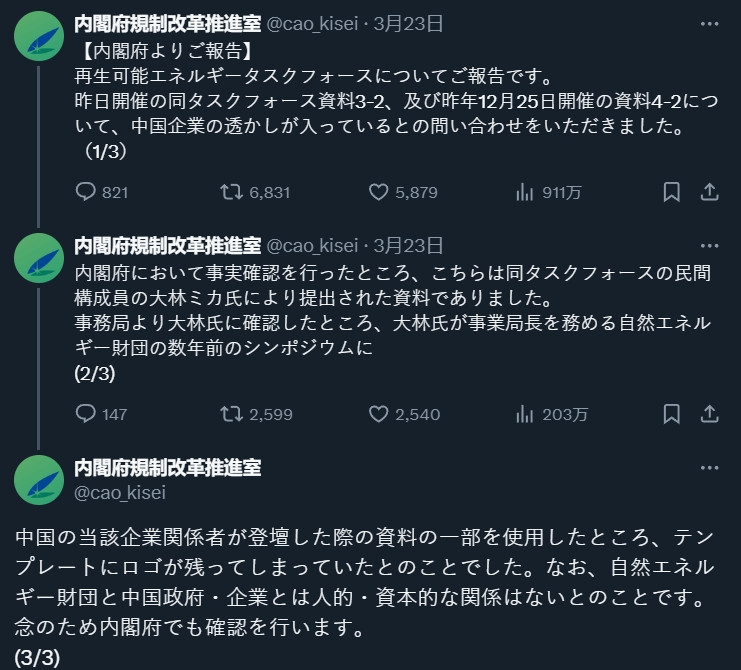Screen dimensions: 741x670
Task: Open more options menu on third tweet
Action: (x=709, y=467)
